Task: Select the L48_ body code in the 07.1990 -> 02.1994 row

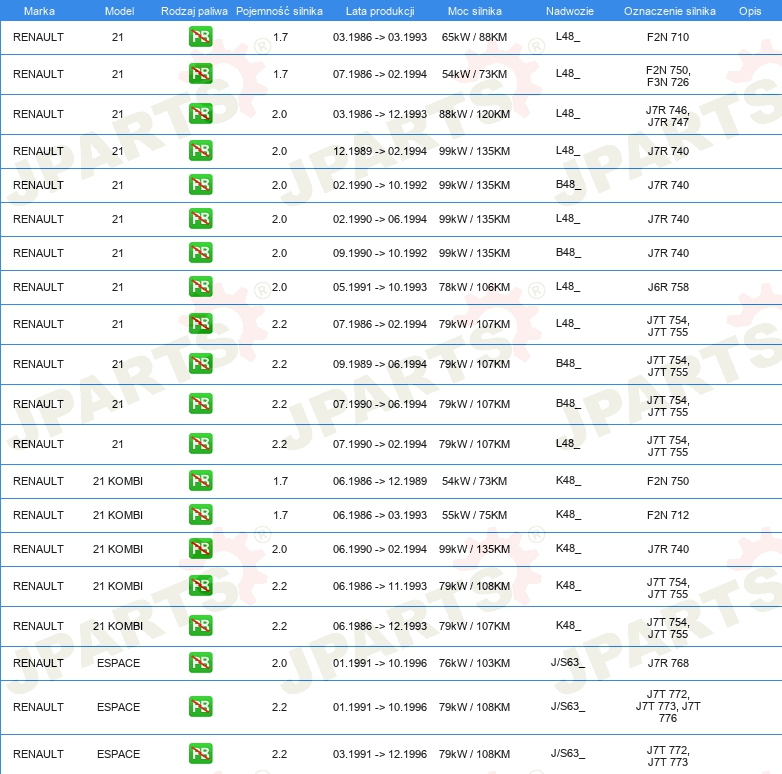Action: (x=568, y=443)
